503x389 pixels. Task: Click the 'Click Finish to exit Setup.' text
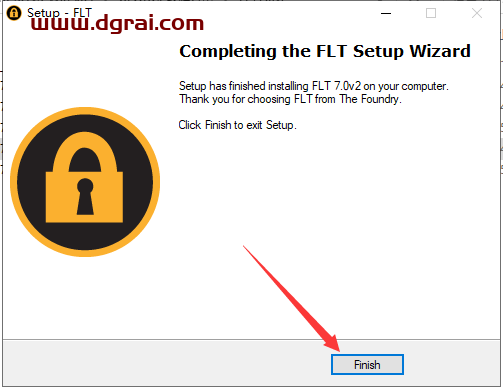(237, 125)
